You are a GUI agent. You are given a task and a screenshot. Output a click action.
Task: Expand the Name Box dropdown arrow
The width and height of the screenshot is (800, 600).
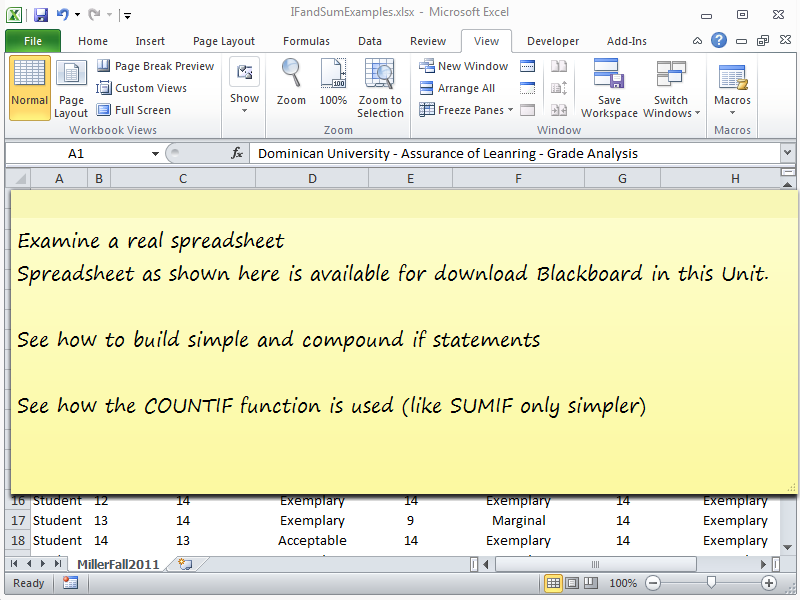155,154
